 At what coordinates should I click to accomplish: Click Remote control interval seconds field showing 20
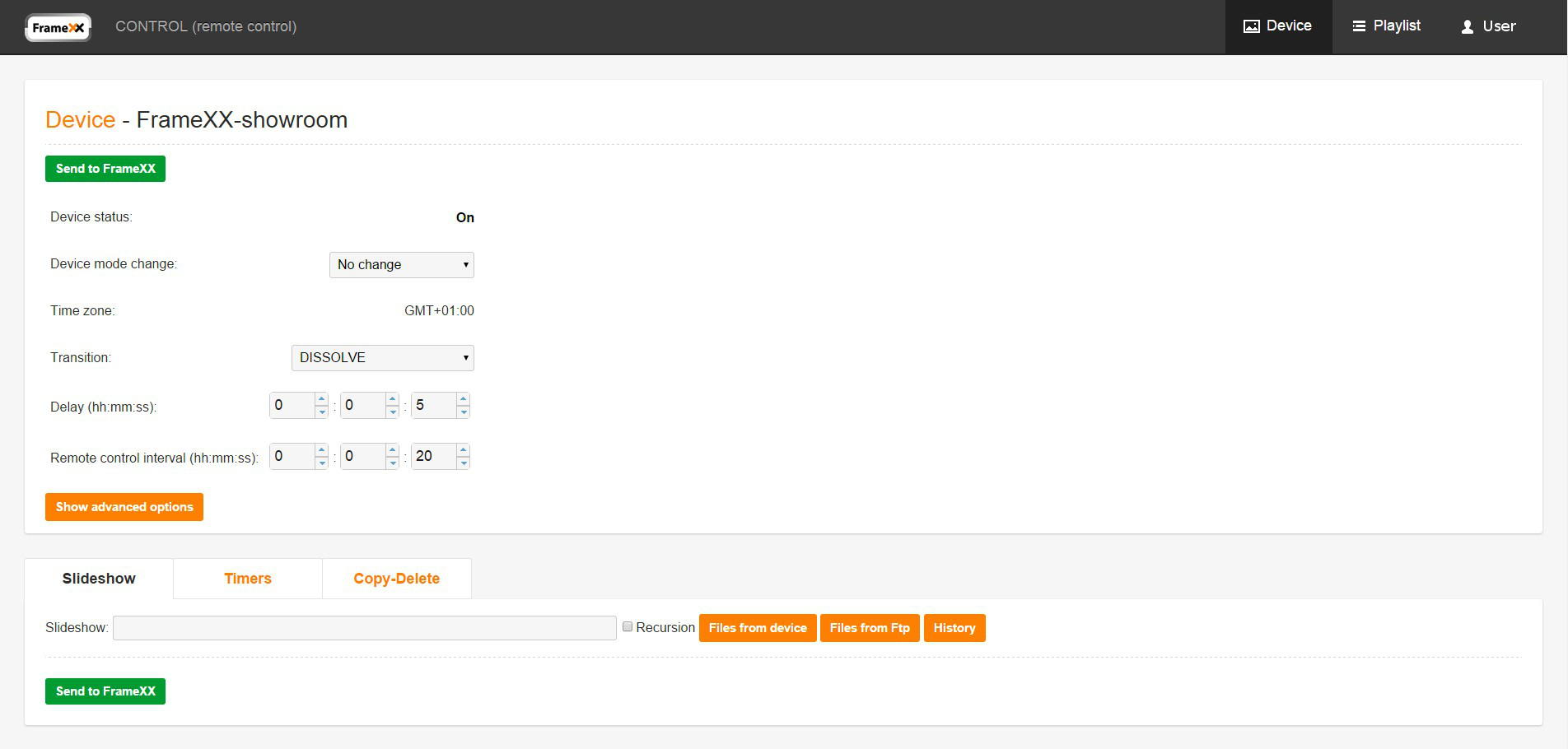click(434, 456)
